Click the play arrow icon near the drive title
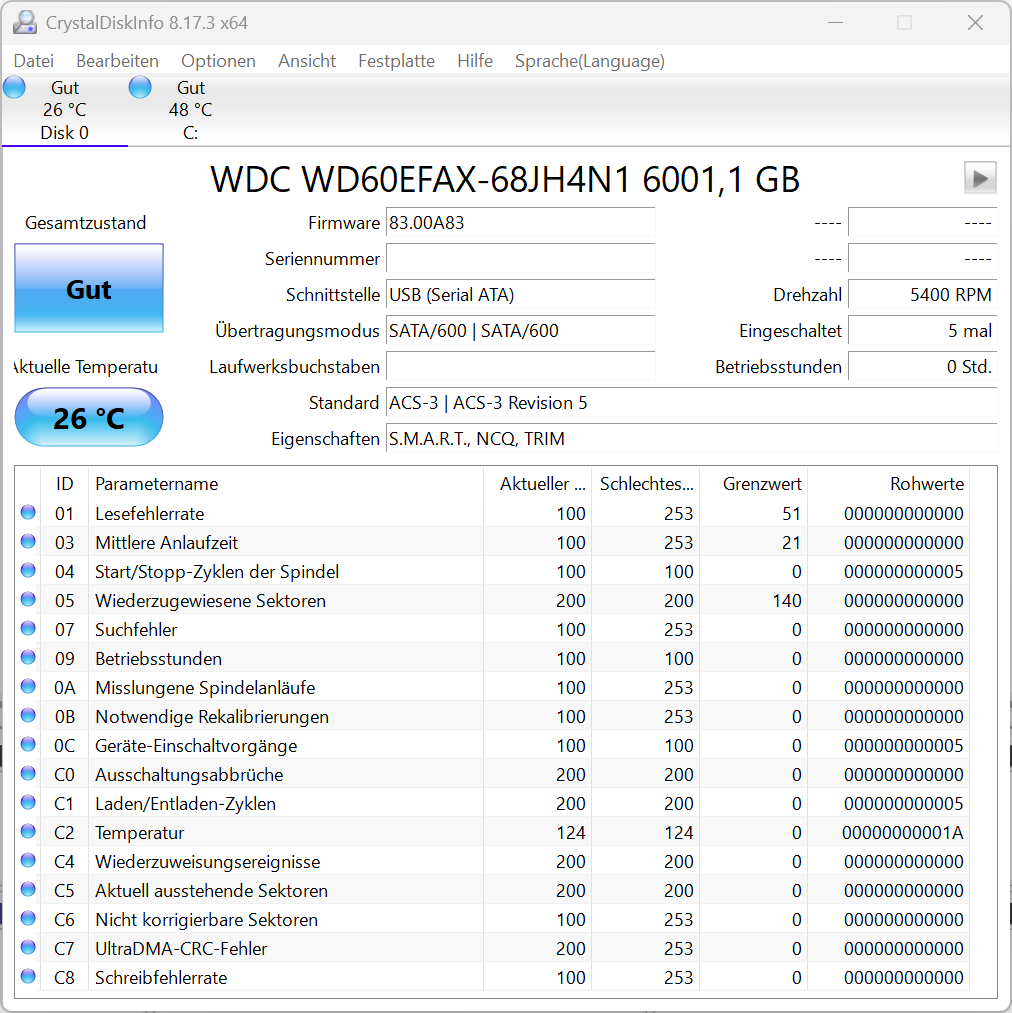The image size is (1012, 1013). (x=980, y=177)
